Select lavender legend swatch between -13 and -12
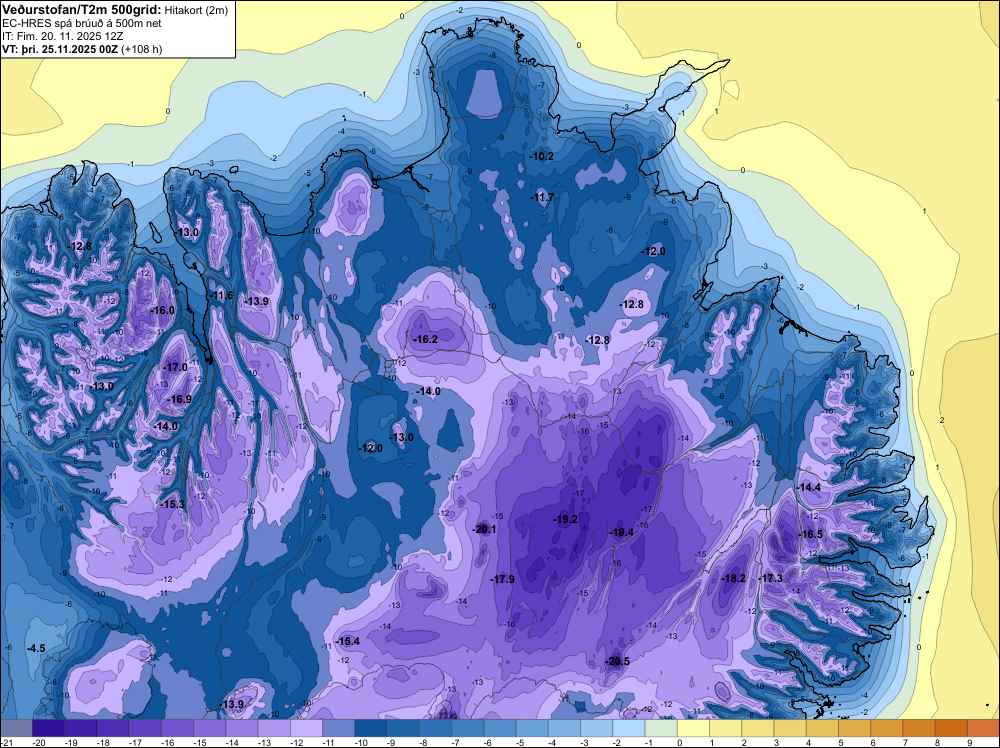The image size is (1000, 748). click(x=274, y=728)
